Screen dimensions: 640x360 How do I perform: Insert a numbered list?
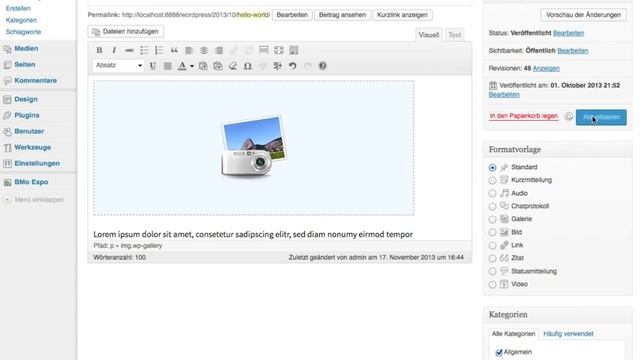pos(159,50)
